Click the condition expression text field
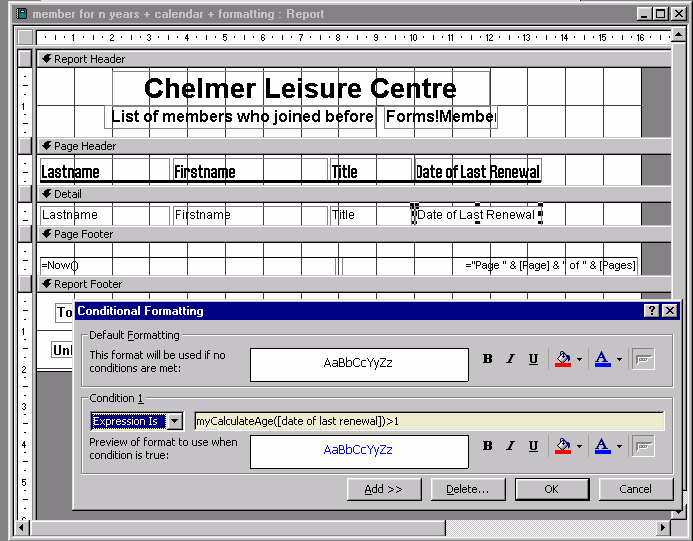Viewport: 693px width, 541px height. tap(428, 422)
